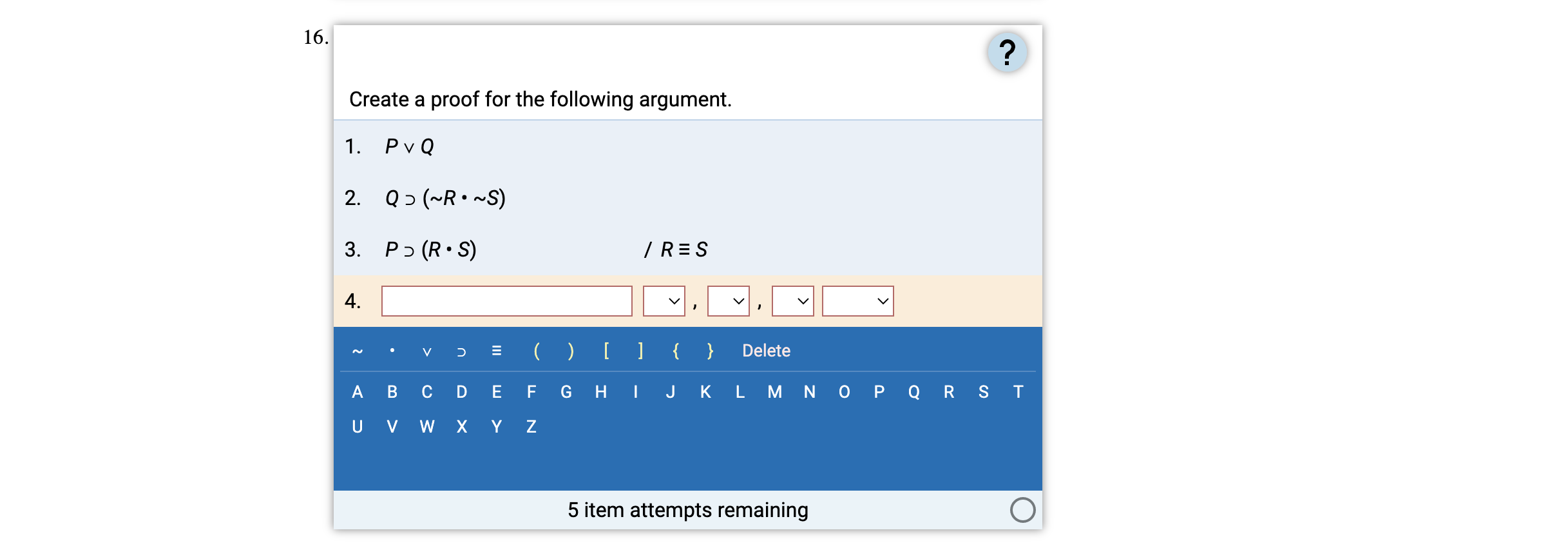
Task: Insert the wedge (disjunction) symbol
Action: pyautogui.click(x=428, y=351)
